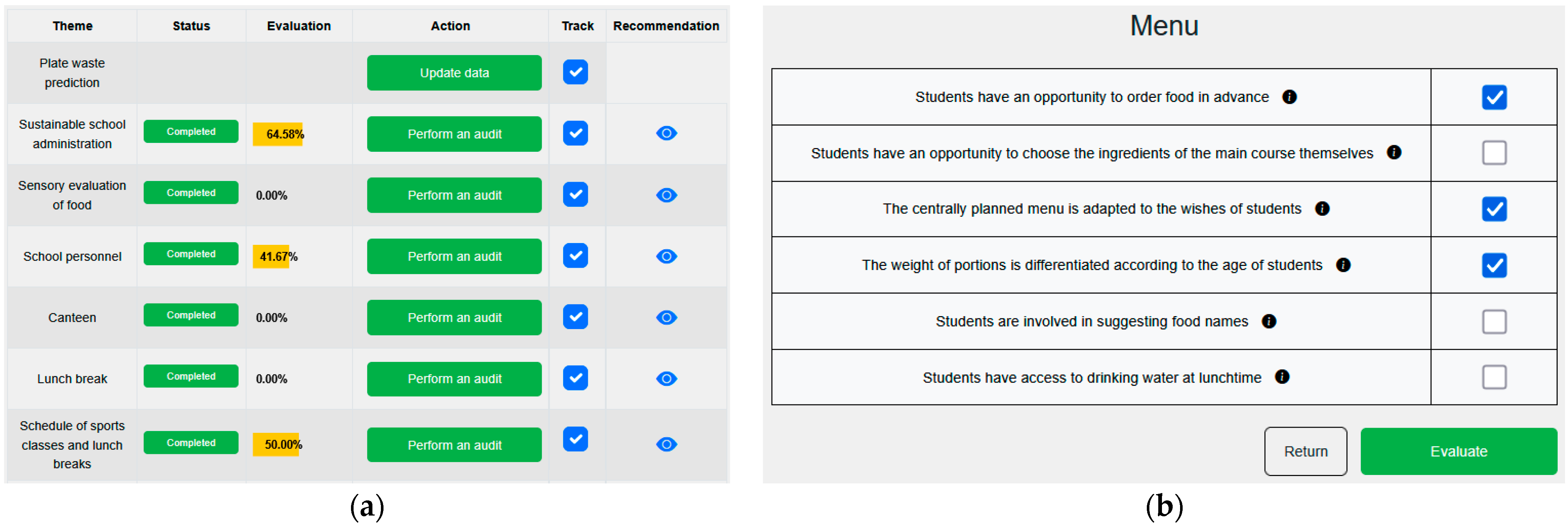This screenshot has height=527, width=1568.
Task: Perform an audit for Canteen
Action: pyautogui.click(x=454, y=318)
